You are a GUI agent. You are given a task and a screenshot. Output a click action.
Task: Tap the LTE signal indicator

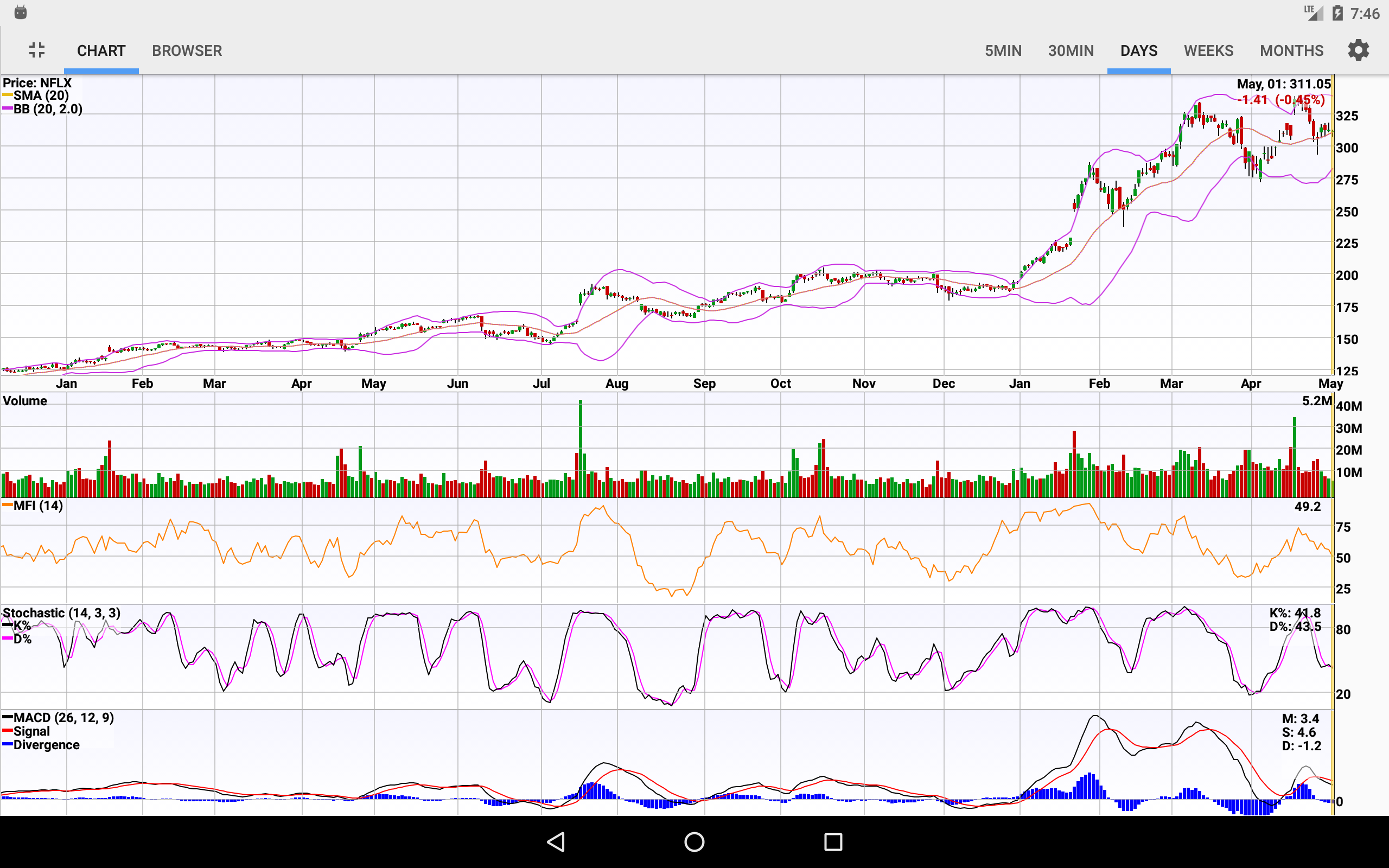click(x=1312, y=12)
